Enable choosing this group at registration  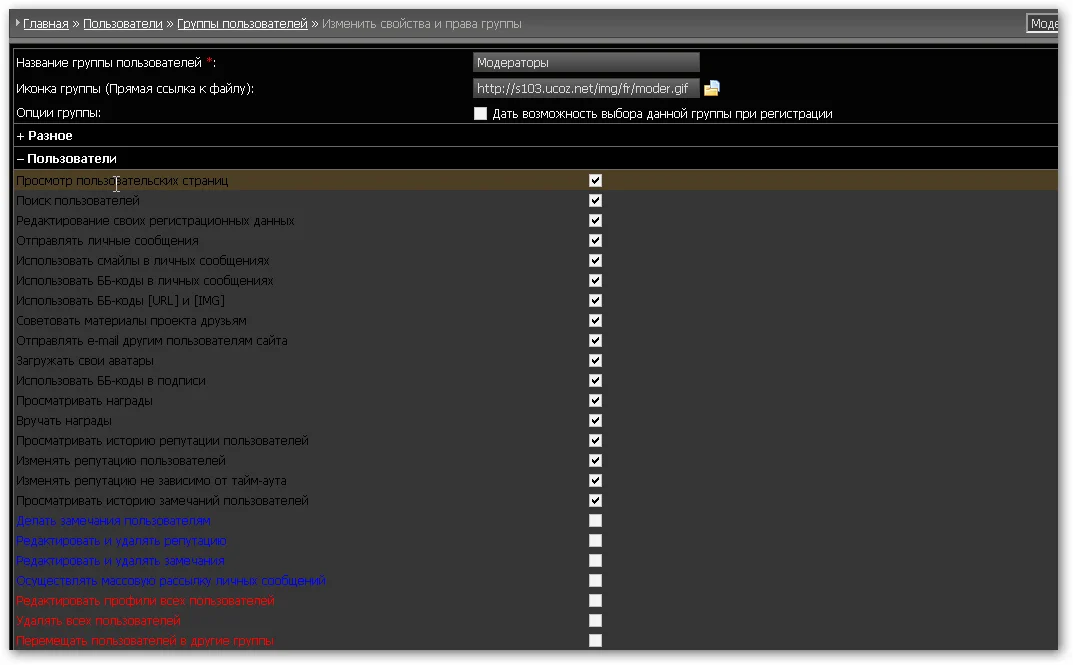[480, 114]
